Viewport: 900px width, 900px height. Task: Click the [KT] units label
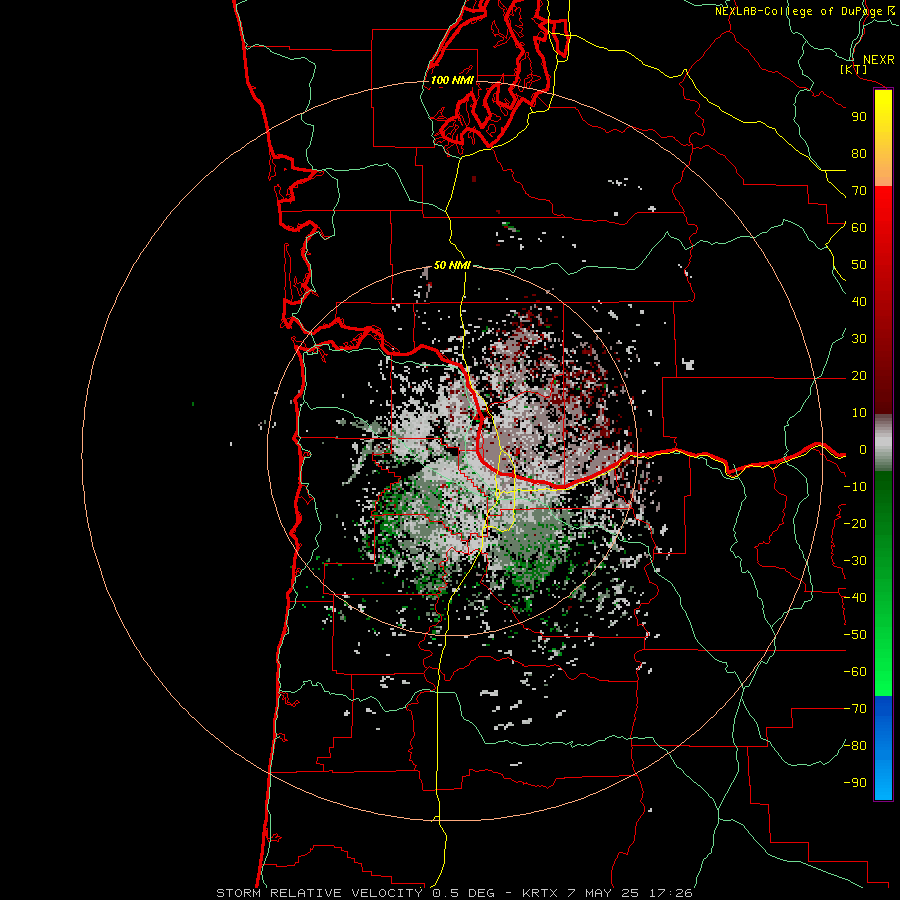[854, 69]
